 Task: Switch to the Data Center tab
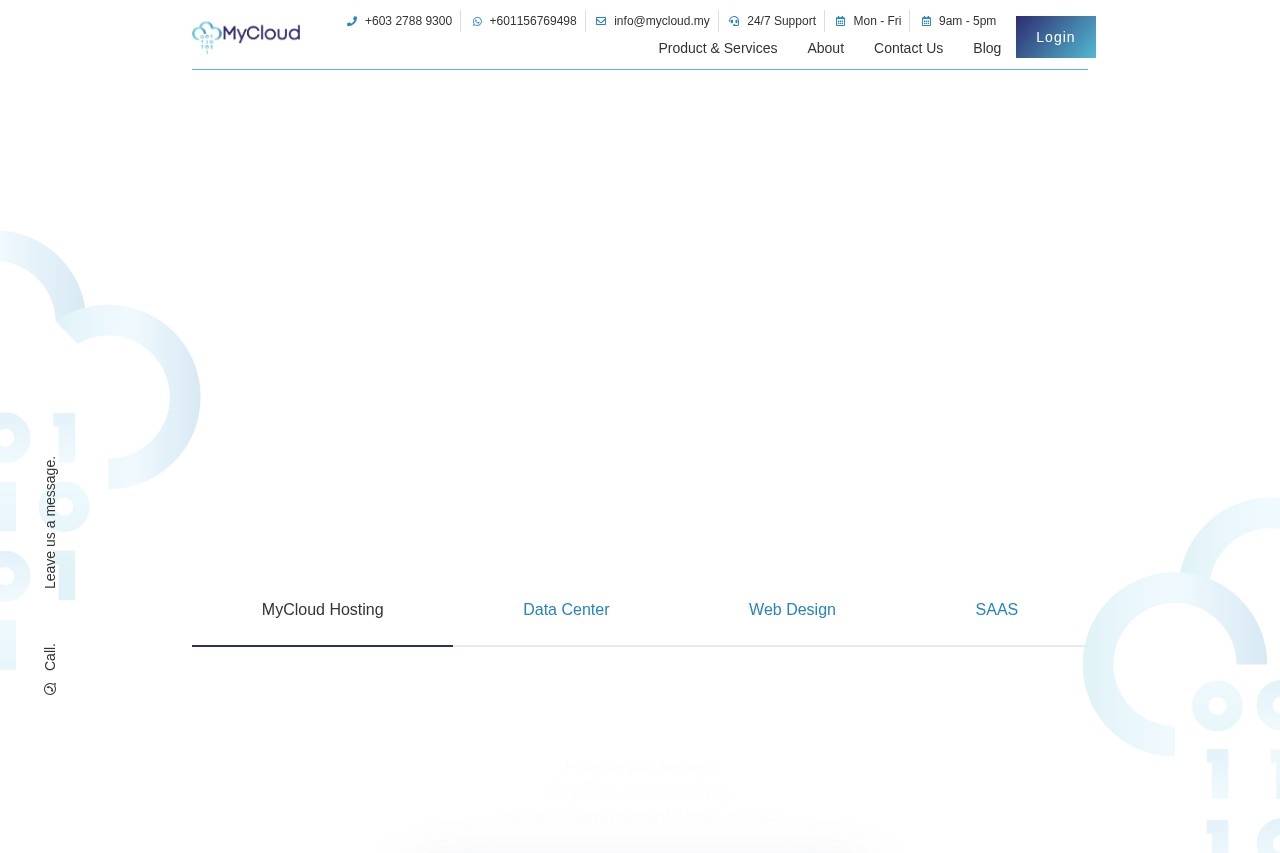pos(566,610)
